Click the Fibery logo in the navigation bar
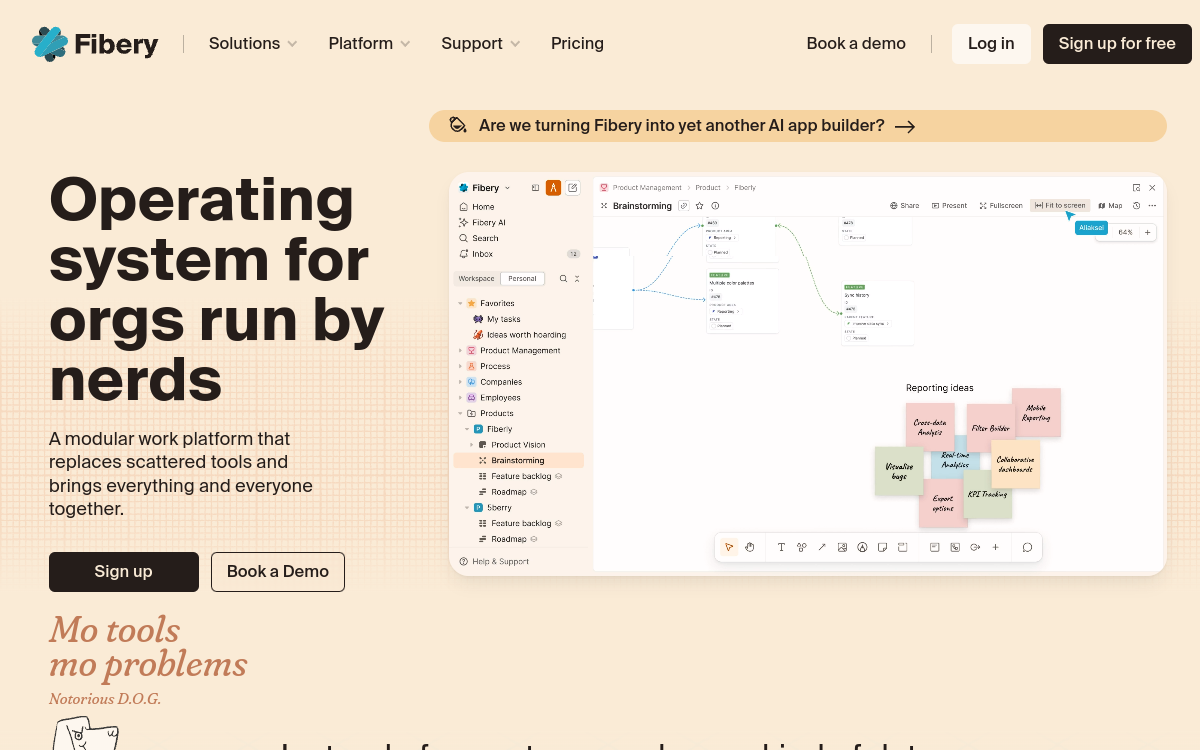This screenshot has height=750, width=1200. coord(95,44)
